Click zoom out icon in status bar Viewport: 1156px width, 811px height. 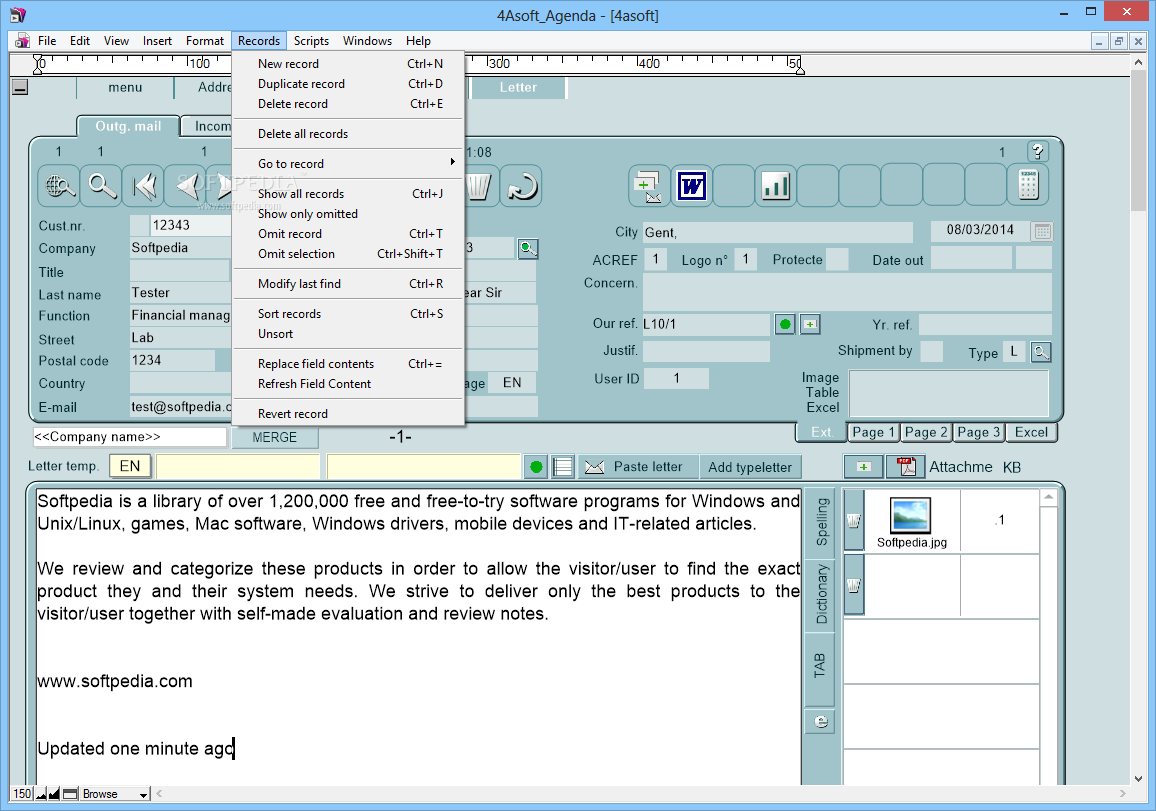(41, 794)
